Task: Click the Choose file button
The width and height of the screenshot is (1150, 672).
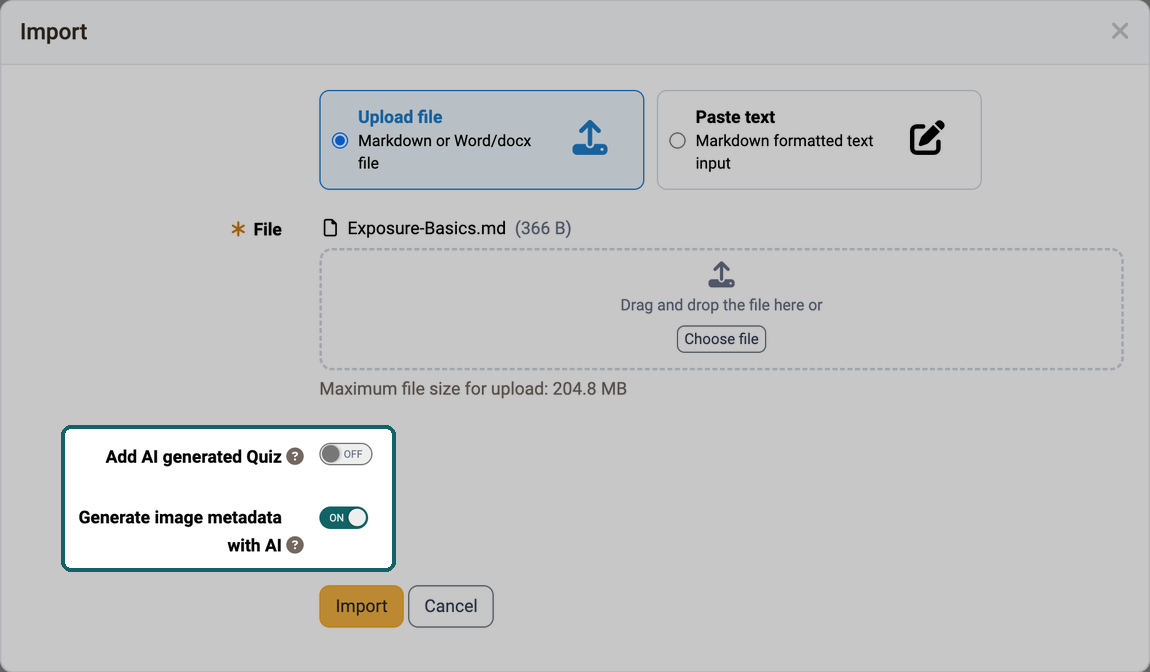Action: point(722,339)
